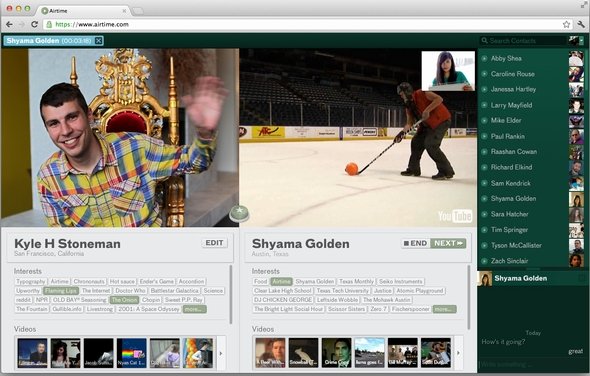Click the self-view webcam thumbnail
Screen dimensions: 590x376
pyautogui.click(x=448, y=71)
